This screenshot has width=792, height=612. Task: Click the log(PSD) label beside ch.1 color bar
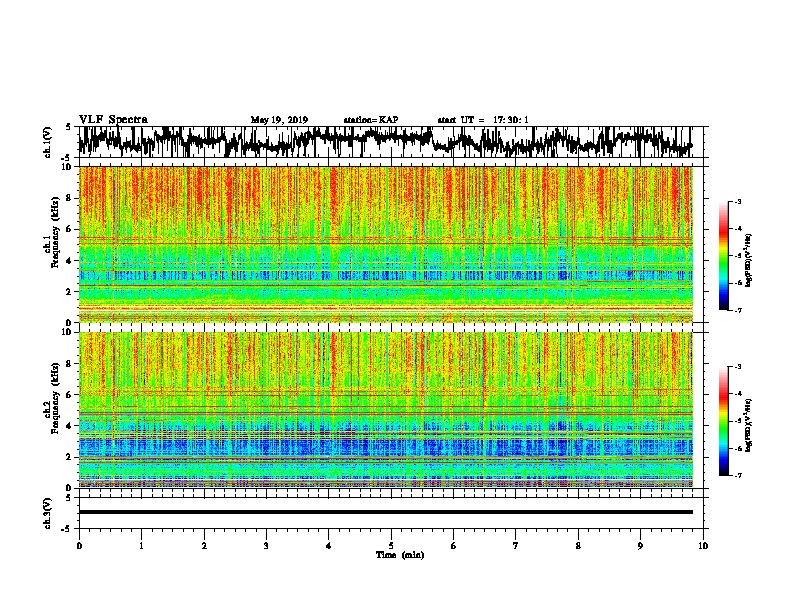[749, 261]
